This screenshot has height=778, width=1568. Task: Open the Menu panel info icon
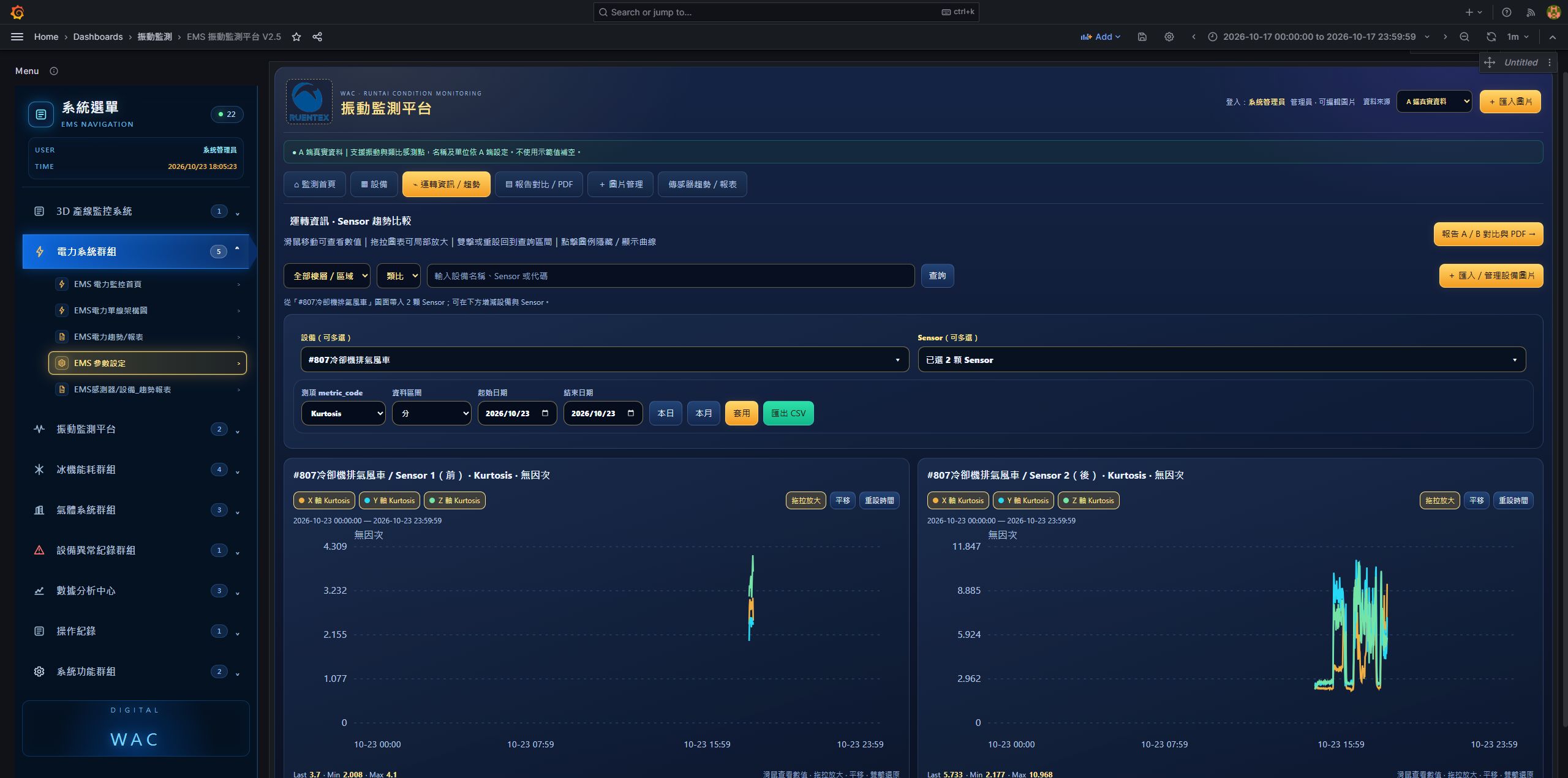[x=54, y=71]
